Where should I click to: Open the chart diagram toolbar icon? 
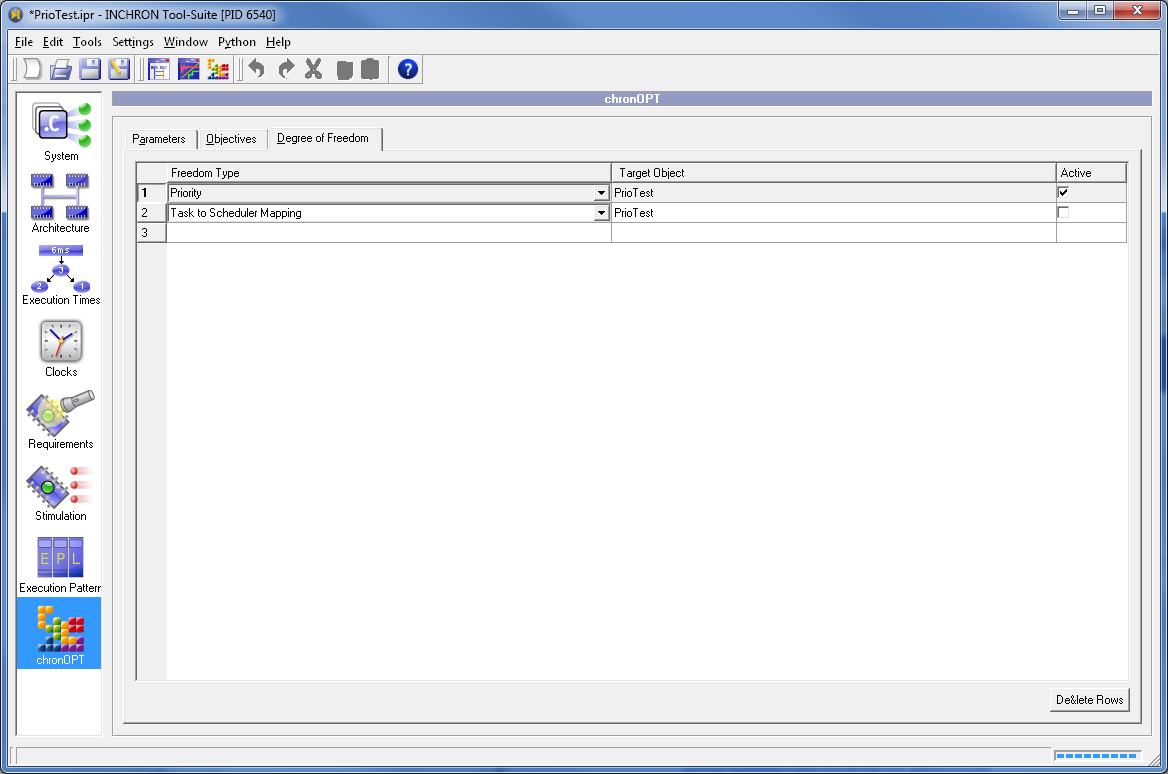[x=188, y=69]
